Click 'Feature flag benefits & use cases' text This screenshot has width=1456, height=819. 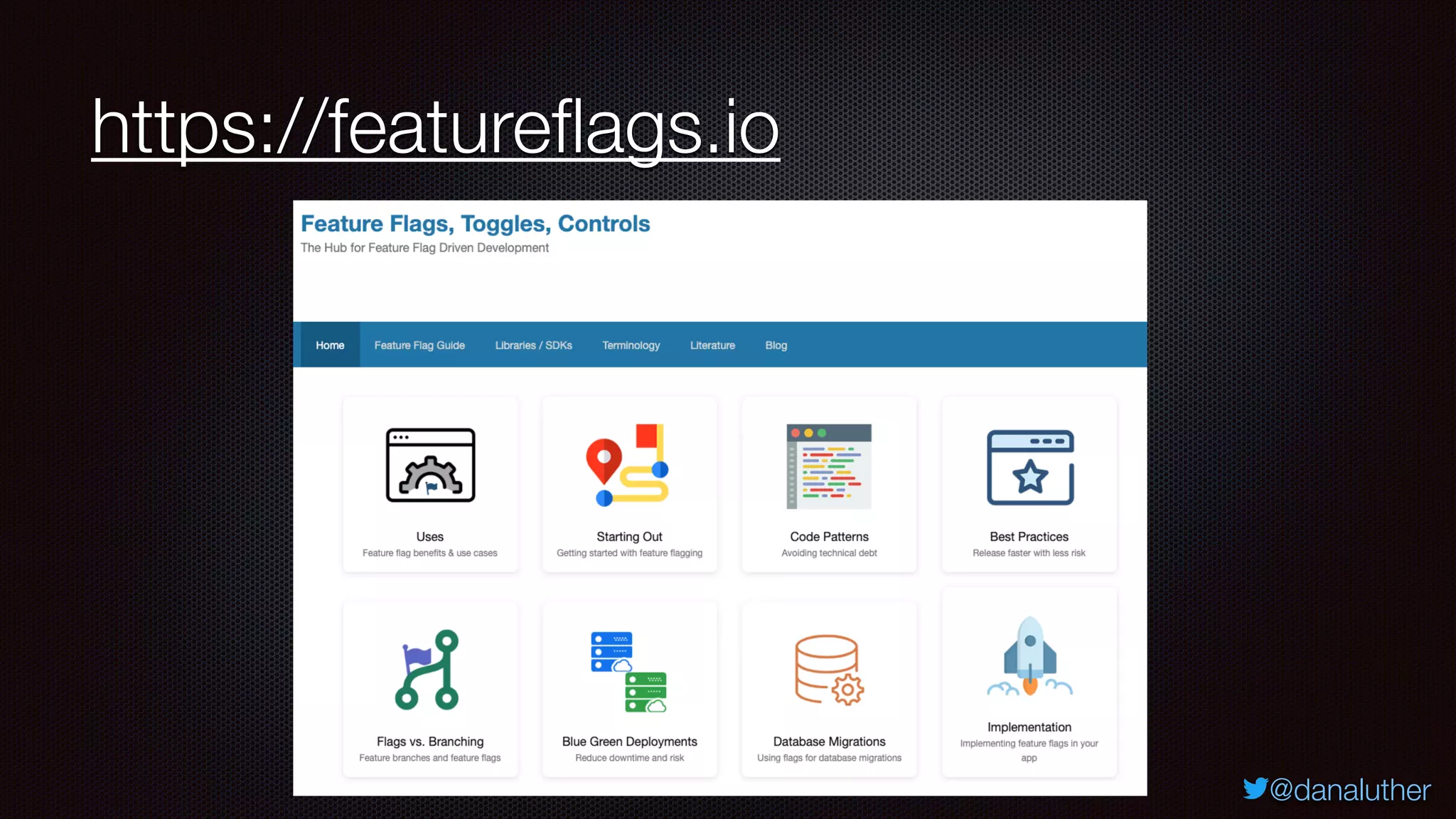point(429,553)
